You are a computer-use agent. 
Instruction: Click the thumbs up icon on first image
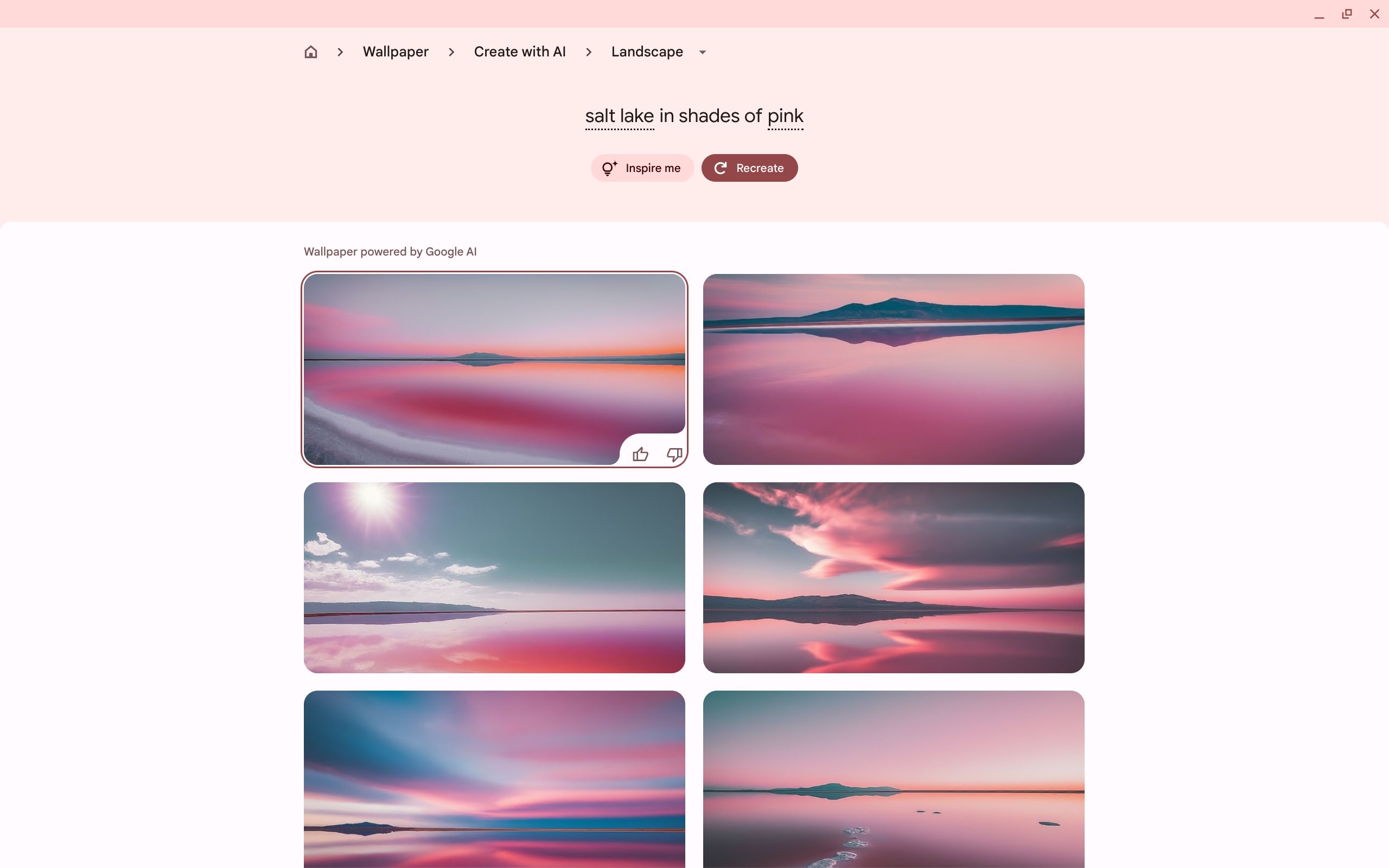coord(640,453)
